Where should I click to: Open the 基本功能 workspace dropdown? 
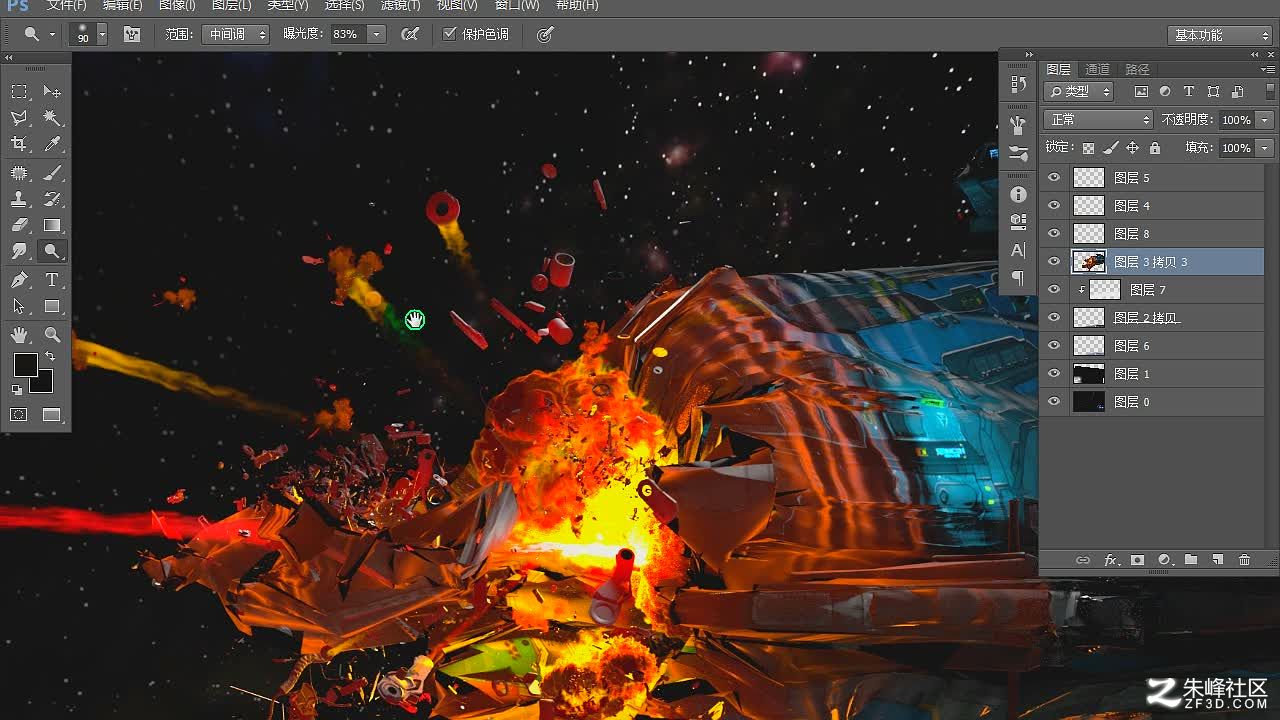pos(1219,35)
